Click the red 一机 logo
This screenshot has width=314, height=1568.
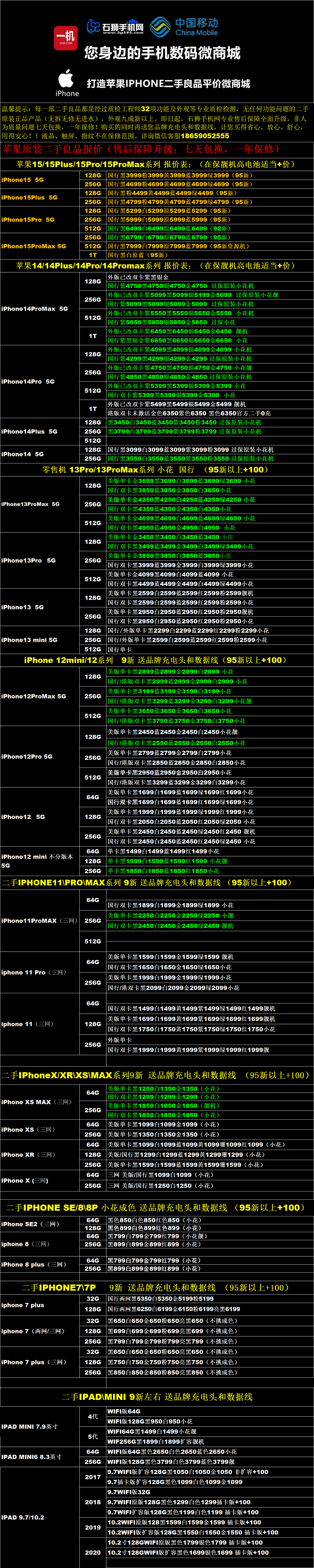(x=66, y=38)
